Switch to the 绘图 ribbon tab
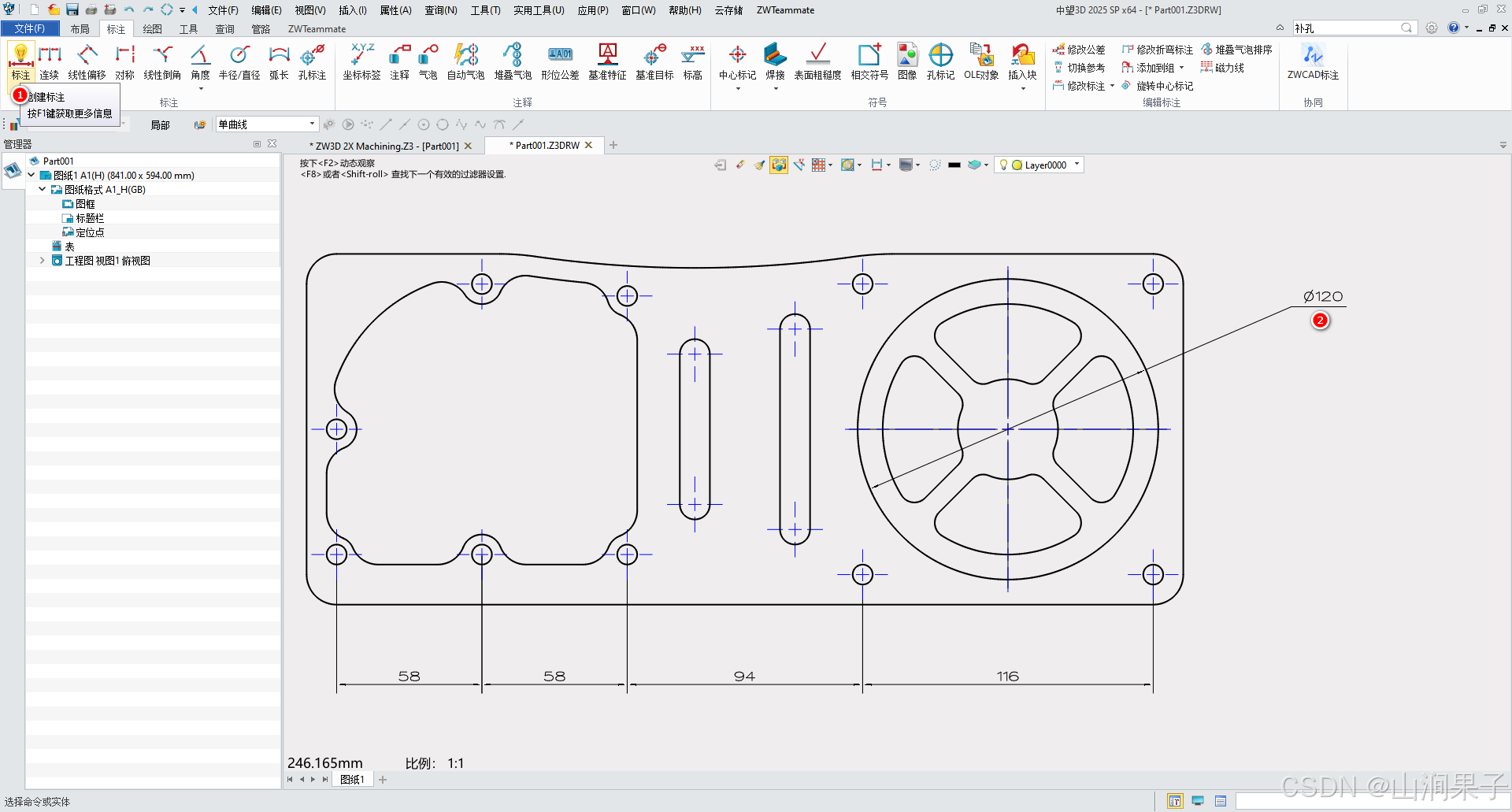Screen dimensions: 1512x812 coord(152,29)
